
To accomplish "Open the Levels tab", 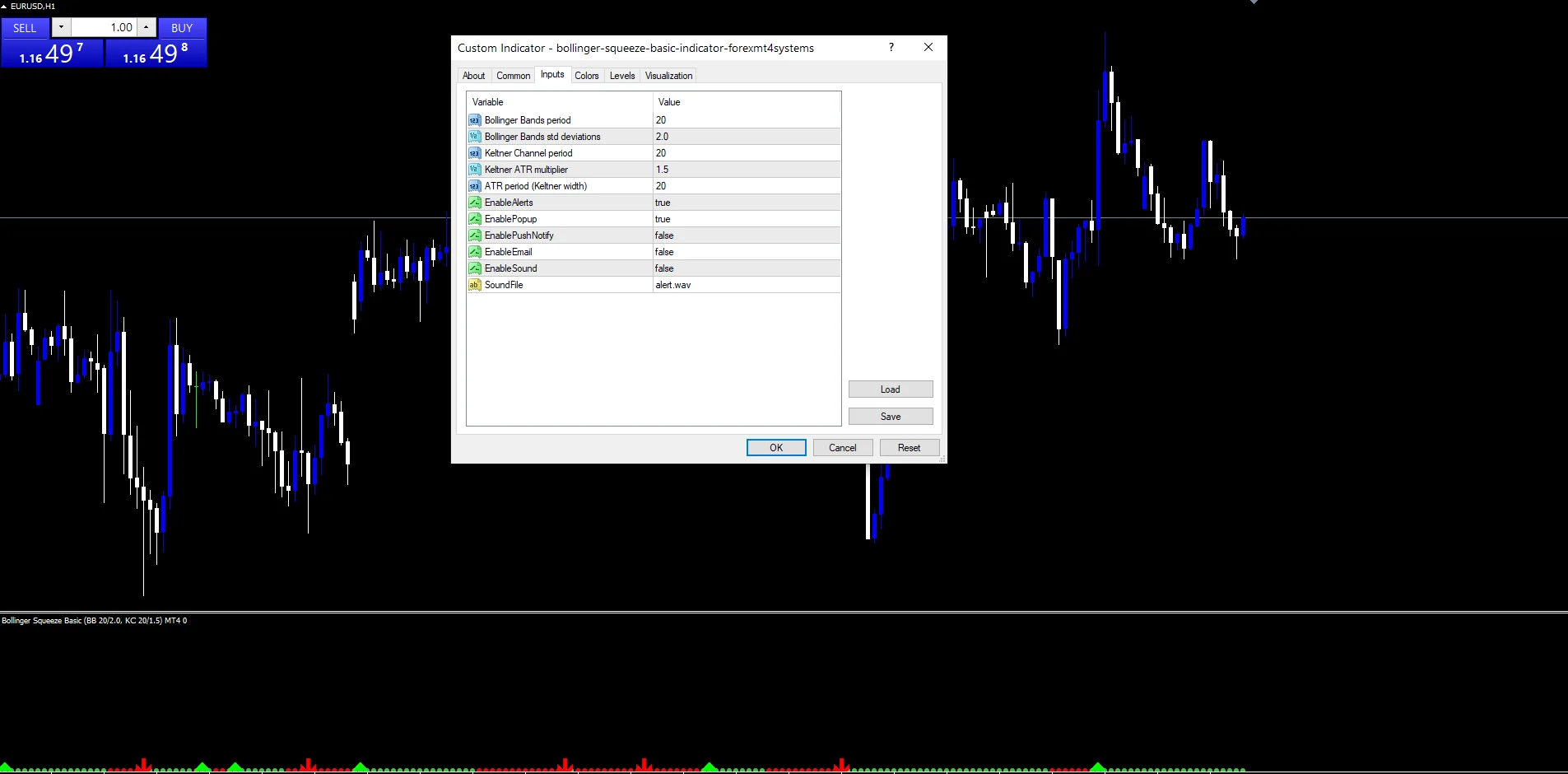I will coord(622,76).
